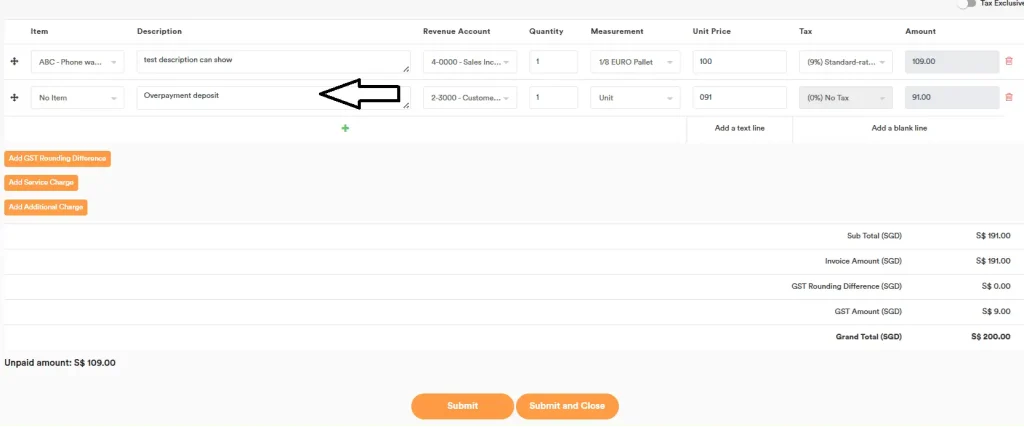Submit the invoice
This screenshot has width=1024, height=428.
tap(462, 406)
